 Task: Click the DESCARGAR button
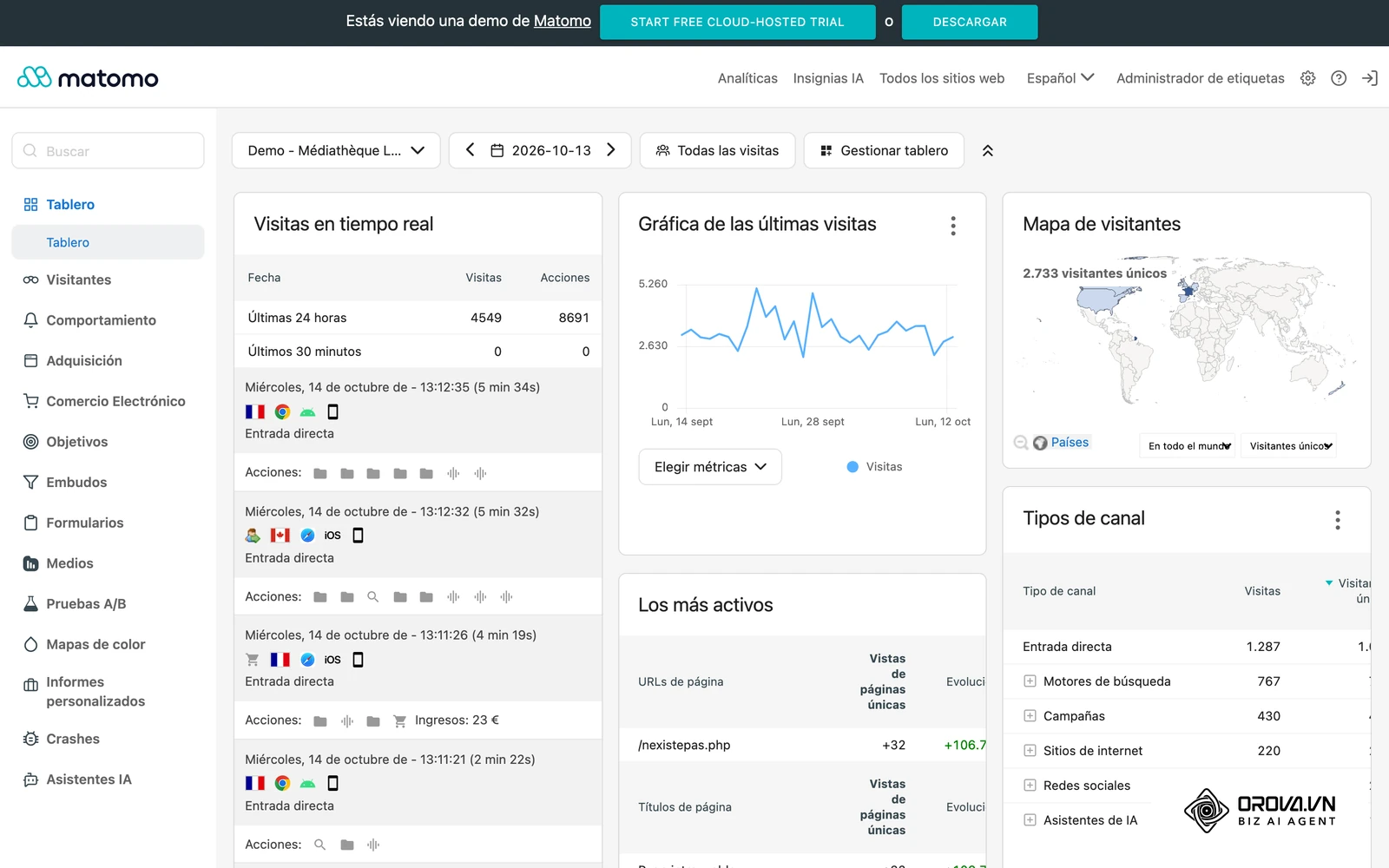click(x=970, y=22)
